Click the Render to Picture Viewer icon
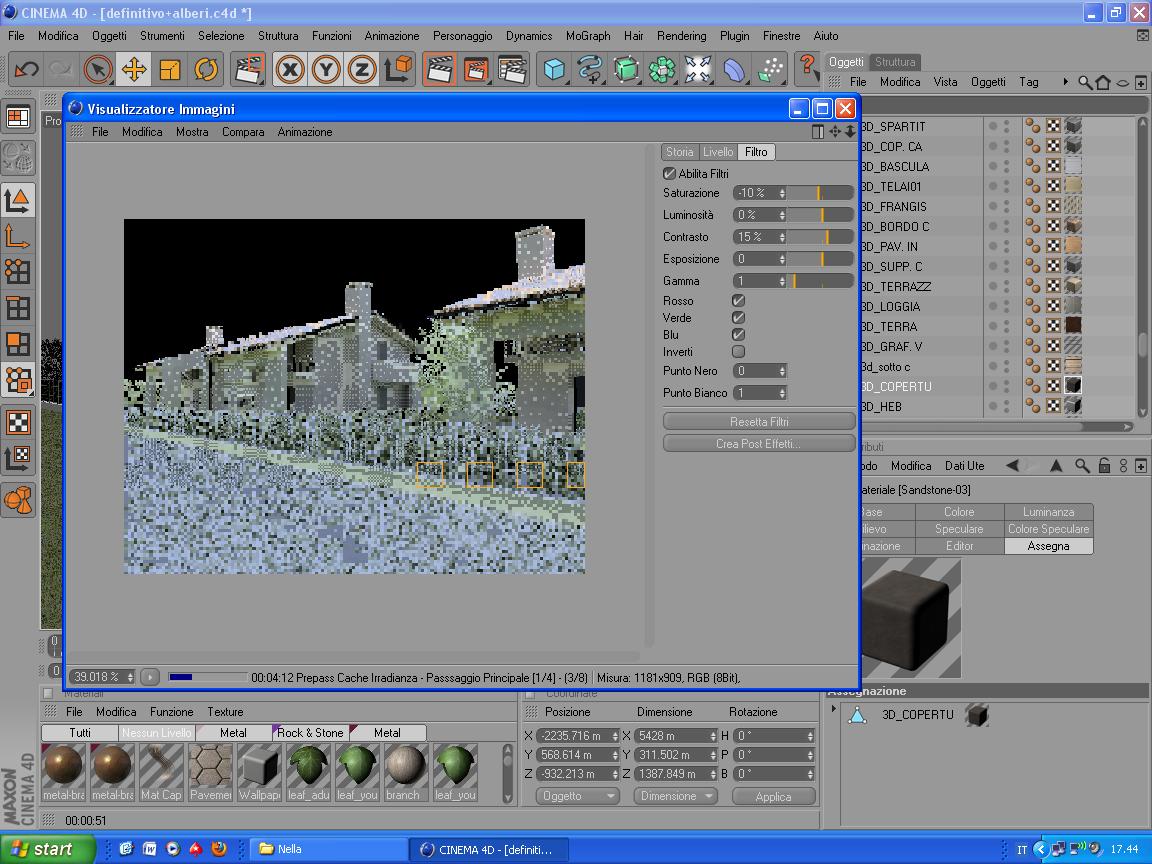The image size is (1152, 864). pyautogui.click(x=476, y=69)
